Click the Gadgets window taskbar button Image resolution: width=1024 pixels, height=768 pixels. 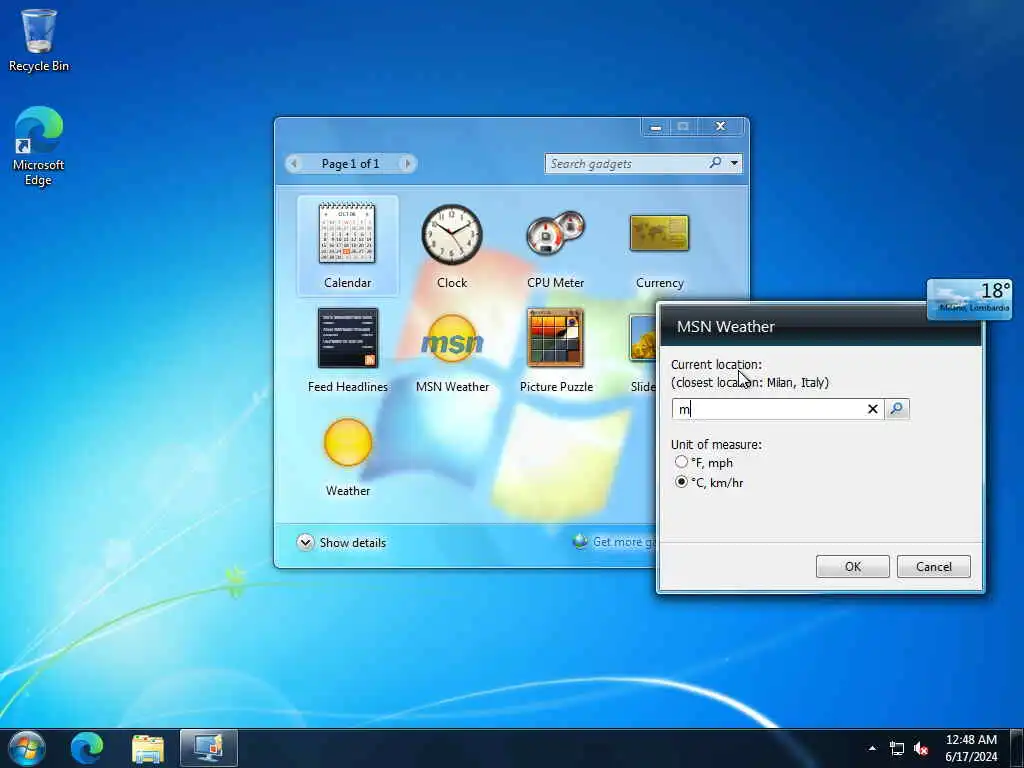point(209,748)
